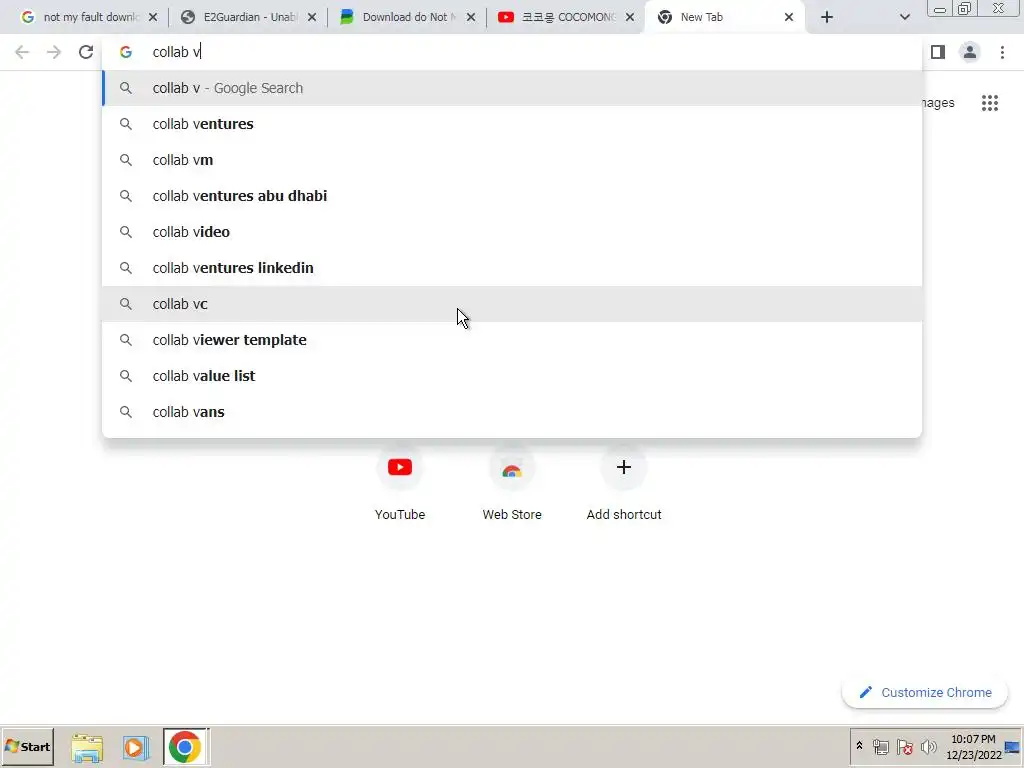Choose 'collab viewer template' suggestion
The width and height of the screenshot is (1024, 768).
tap(512, 340)
